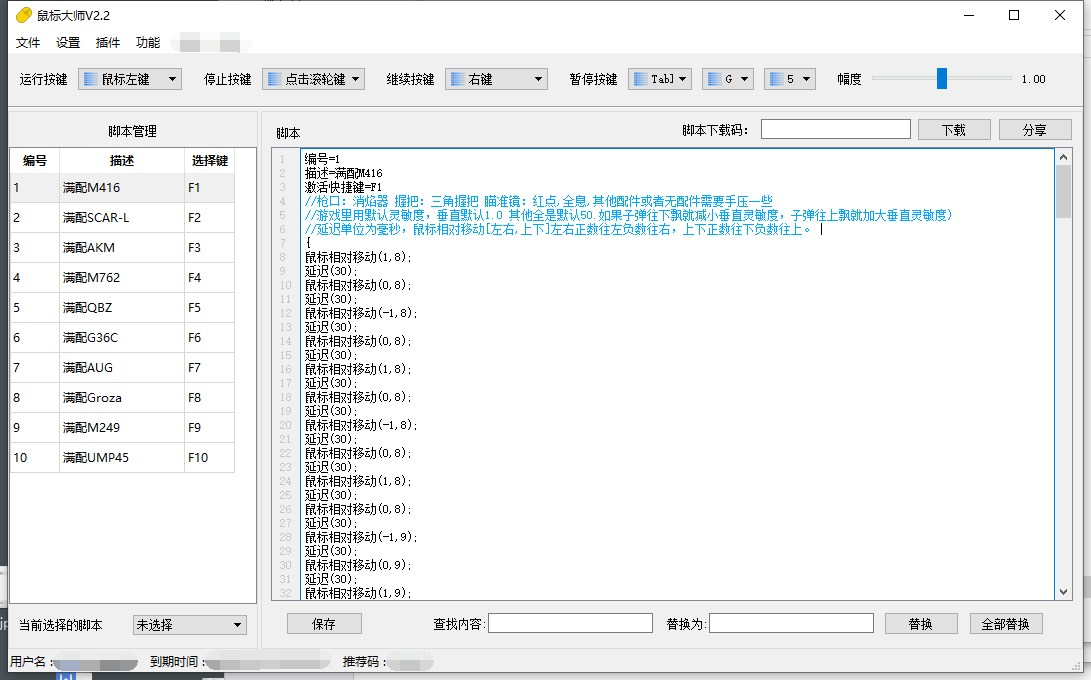Viewport: 1091px width, 680px height.
Task: Select script row 满配SCAR-L
Action: pos(122,218)
